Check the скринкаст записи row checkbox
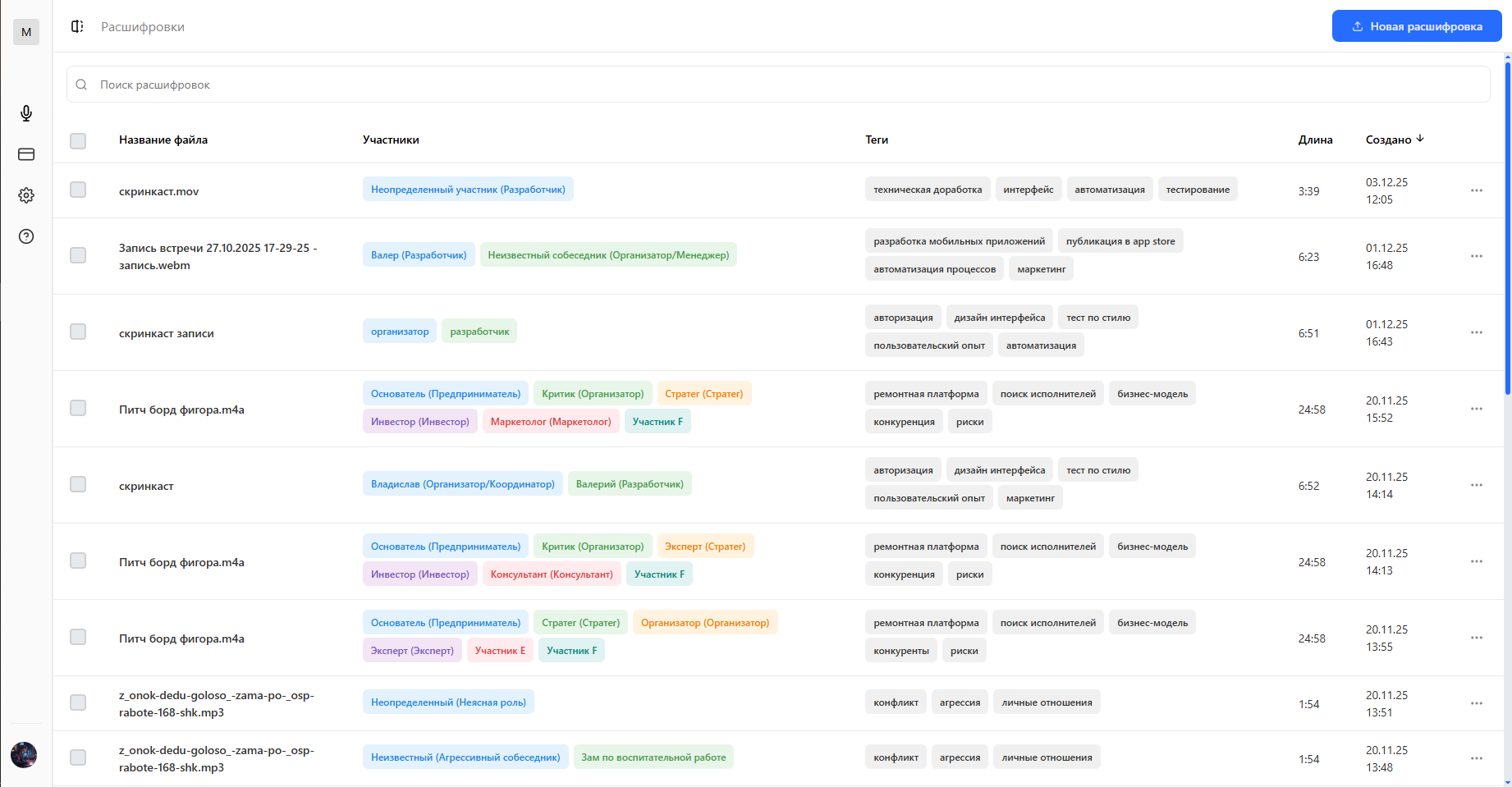Screen dimensions: 1512x787 pos(78,332)
